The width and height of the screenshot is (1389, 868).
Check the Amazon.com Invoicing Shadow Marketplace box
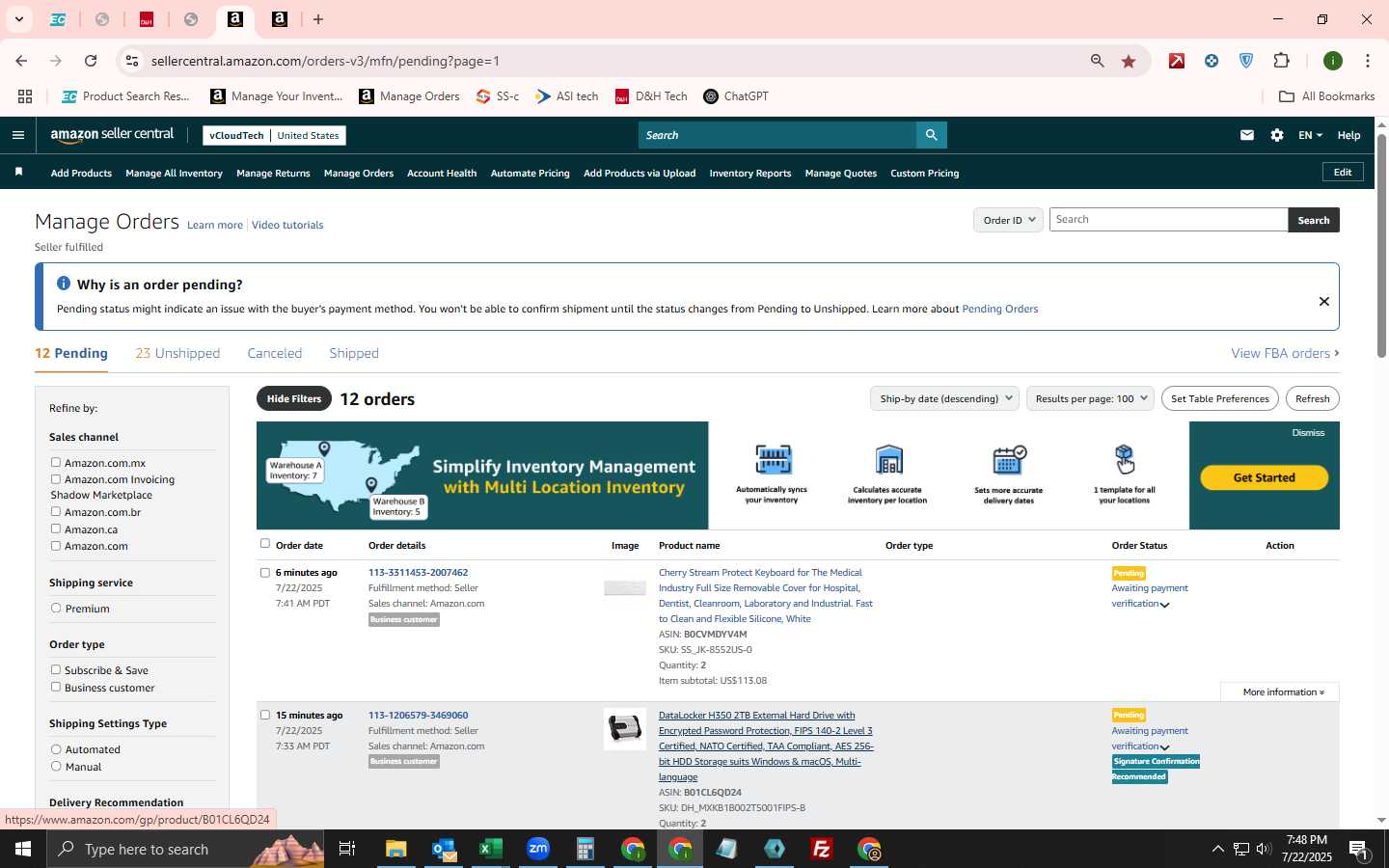coord(56,478)
